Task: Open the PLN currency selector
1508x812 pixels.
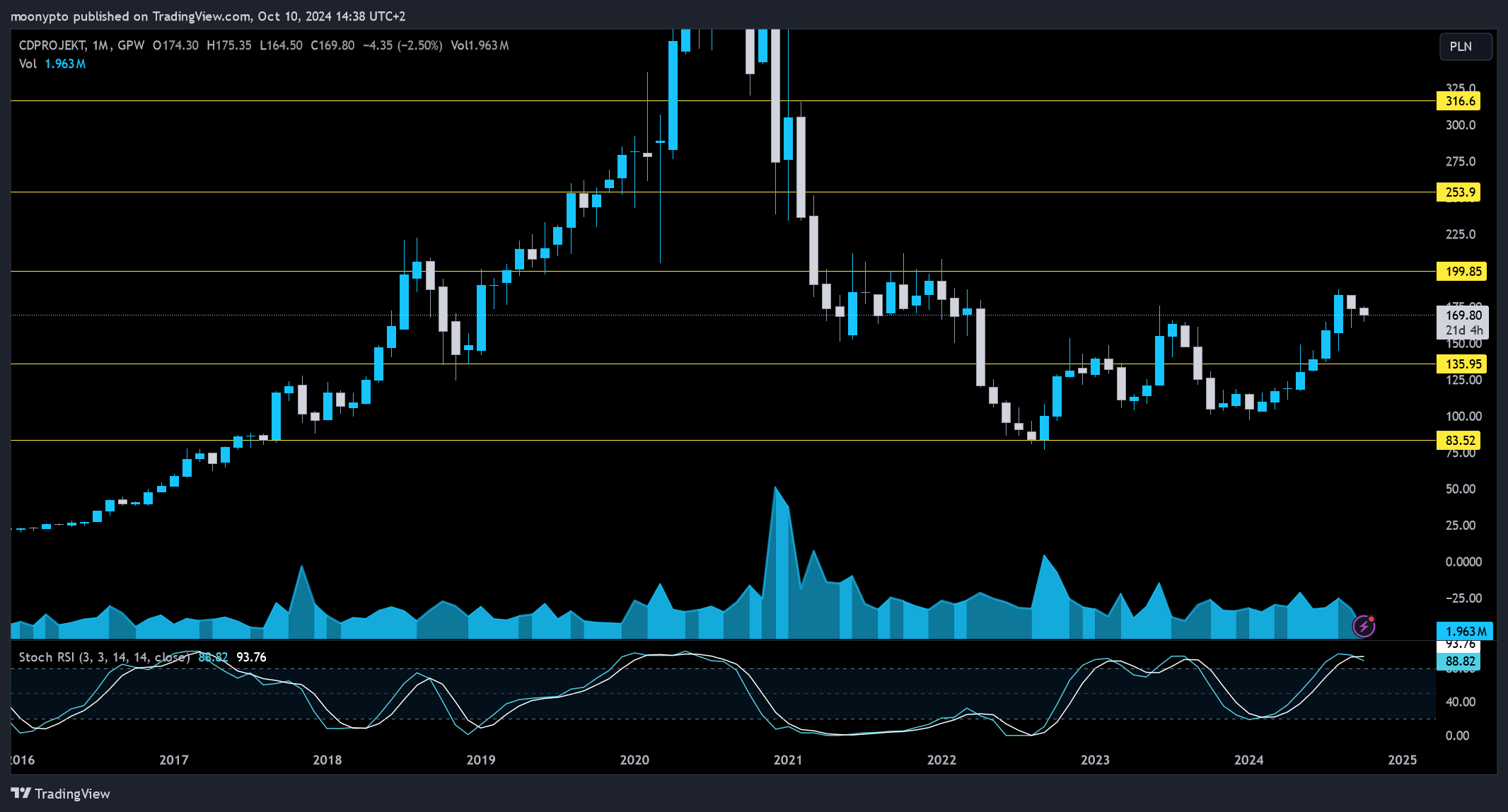Action: (x=1466, y=47)
